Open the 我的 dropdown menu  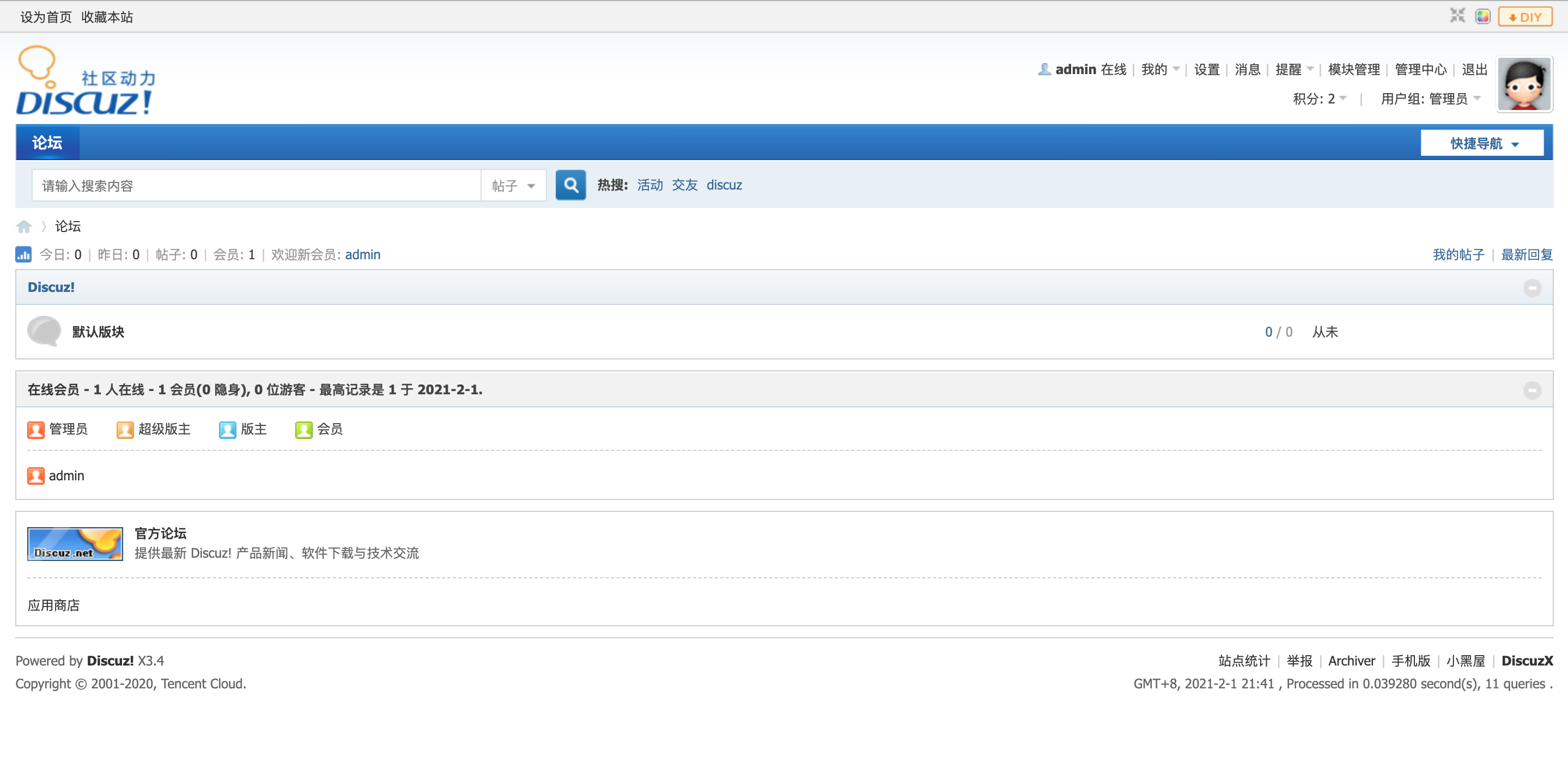pos(1159,69)
